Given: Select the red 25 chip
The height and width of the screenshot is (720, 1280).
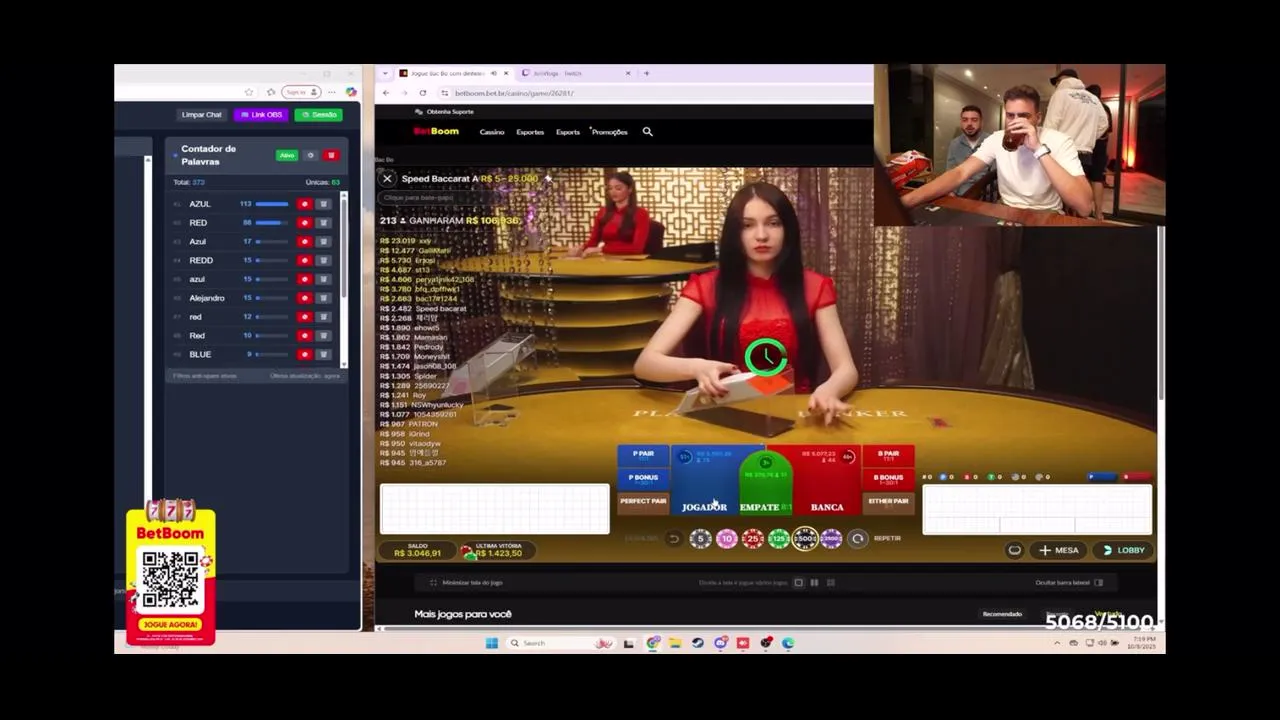Looking at the screenshot, I should pos(752,539).
